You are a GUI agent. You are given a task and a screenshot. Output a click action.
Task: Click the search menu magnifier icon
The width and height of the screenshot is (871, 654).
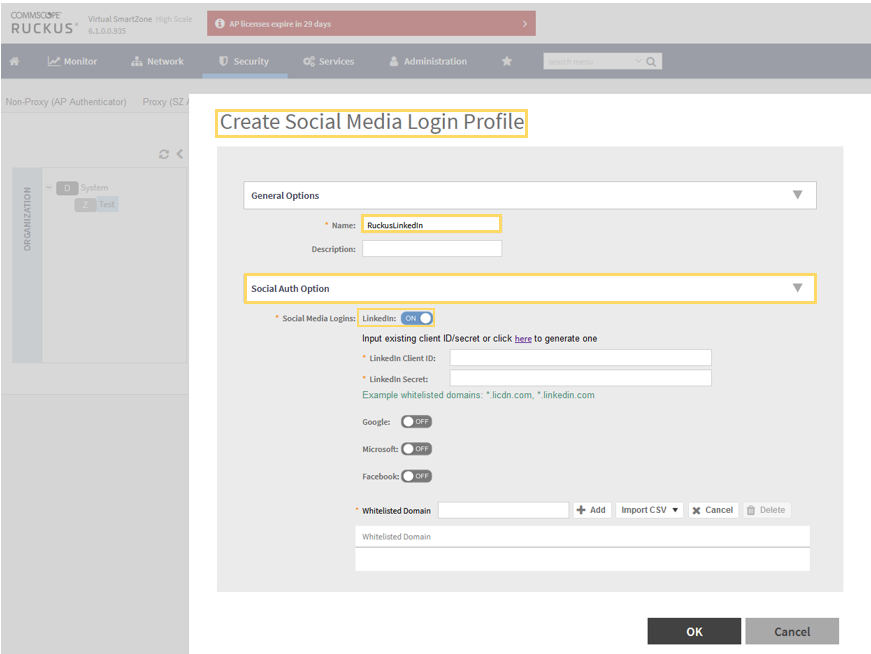tap(651, 62)
